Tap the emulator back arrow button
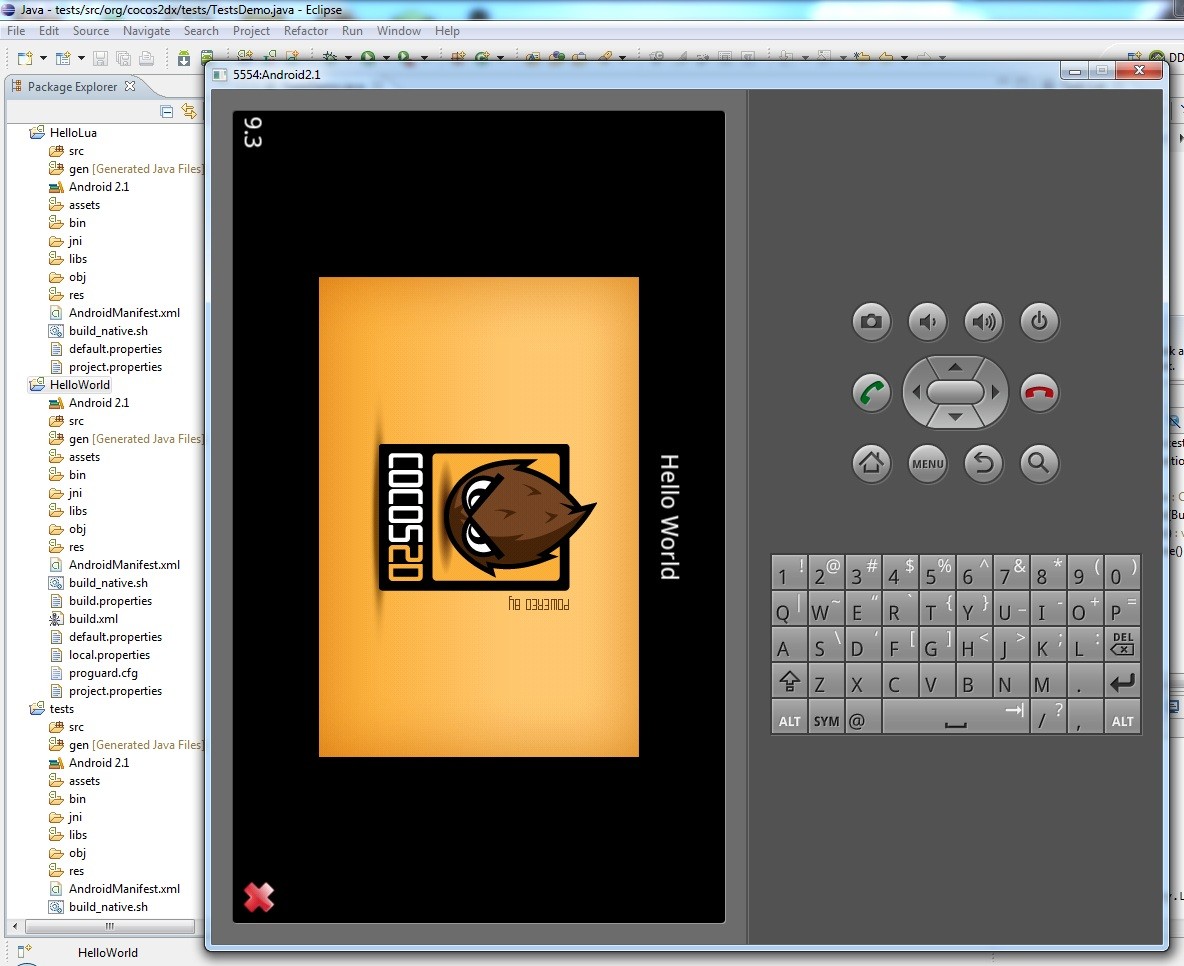1184x966 pixels. (x=983, y=463)
